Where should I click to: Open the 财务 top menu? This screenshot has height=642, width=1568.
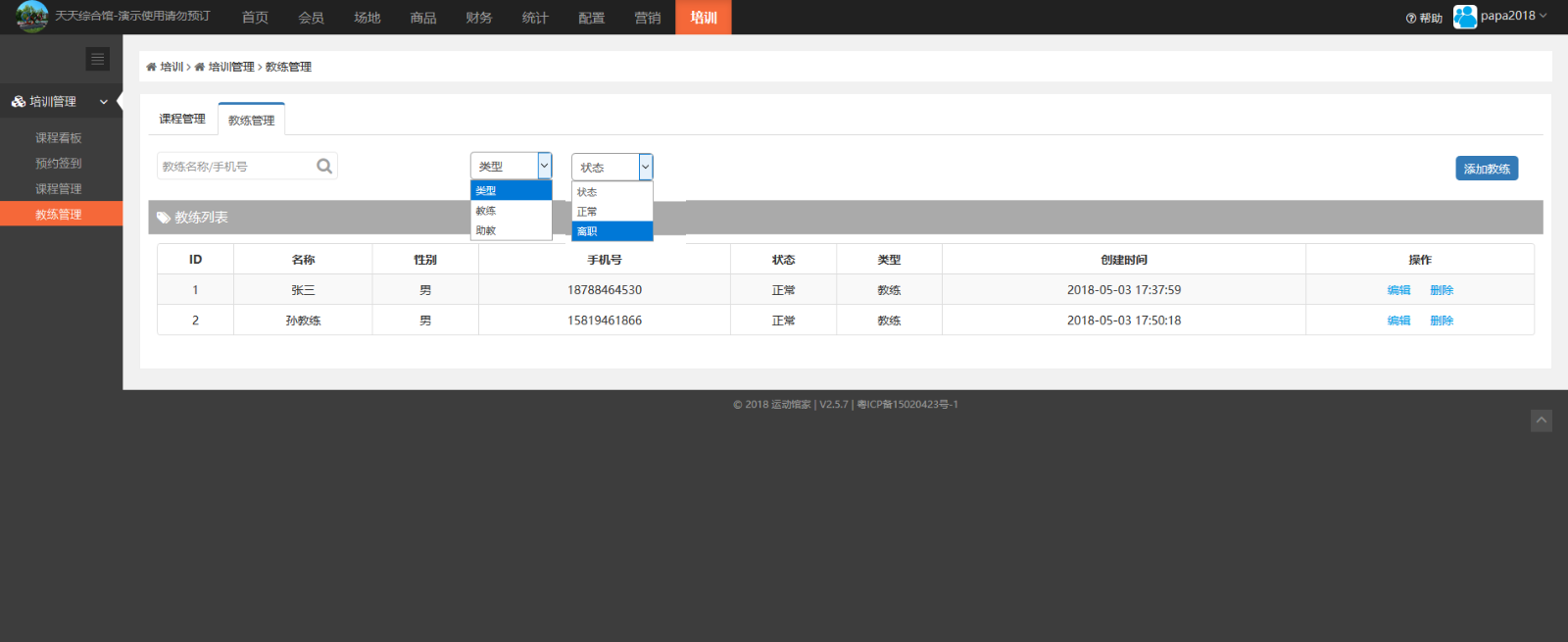(479, 18)
